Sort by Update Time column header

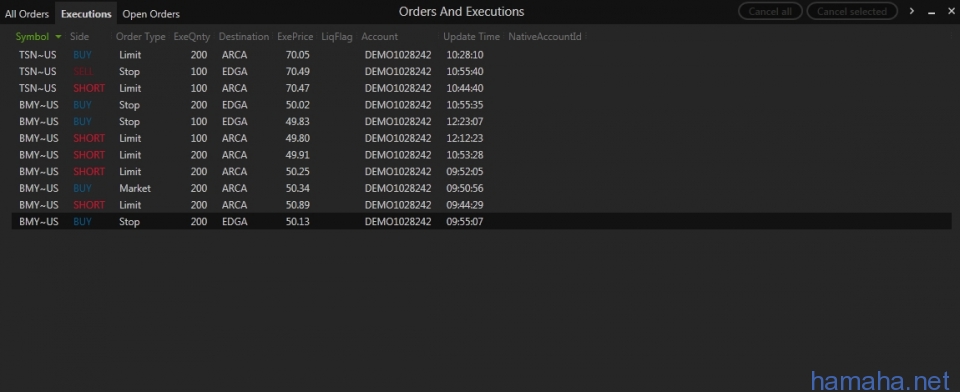471,37
